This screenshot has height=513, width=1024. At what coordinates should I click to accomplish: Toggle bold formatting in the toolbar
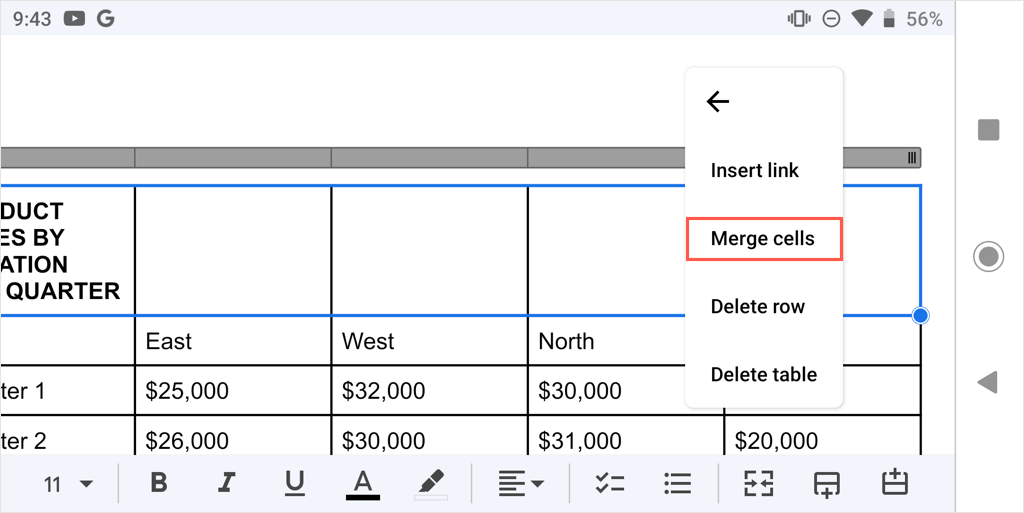[x=158, y=484]
